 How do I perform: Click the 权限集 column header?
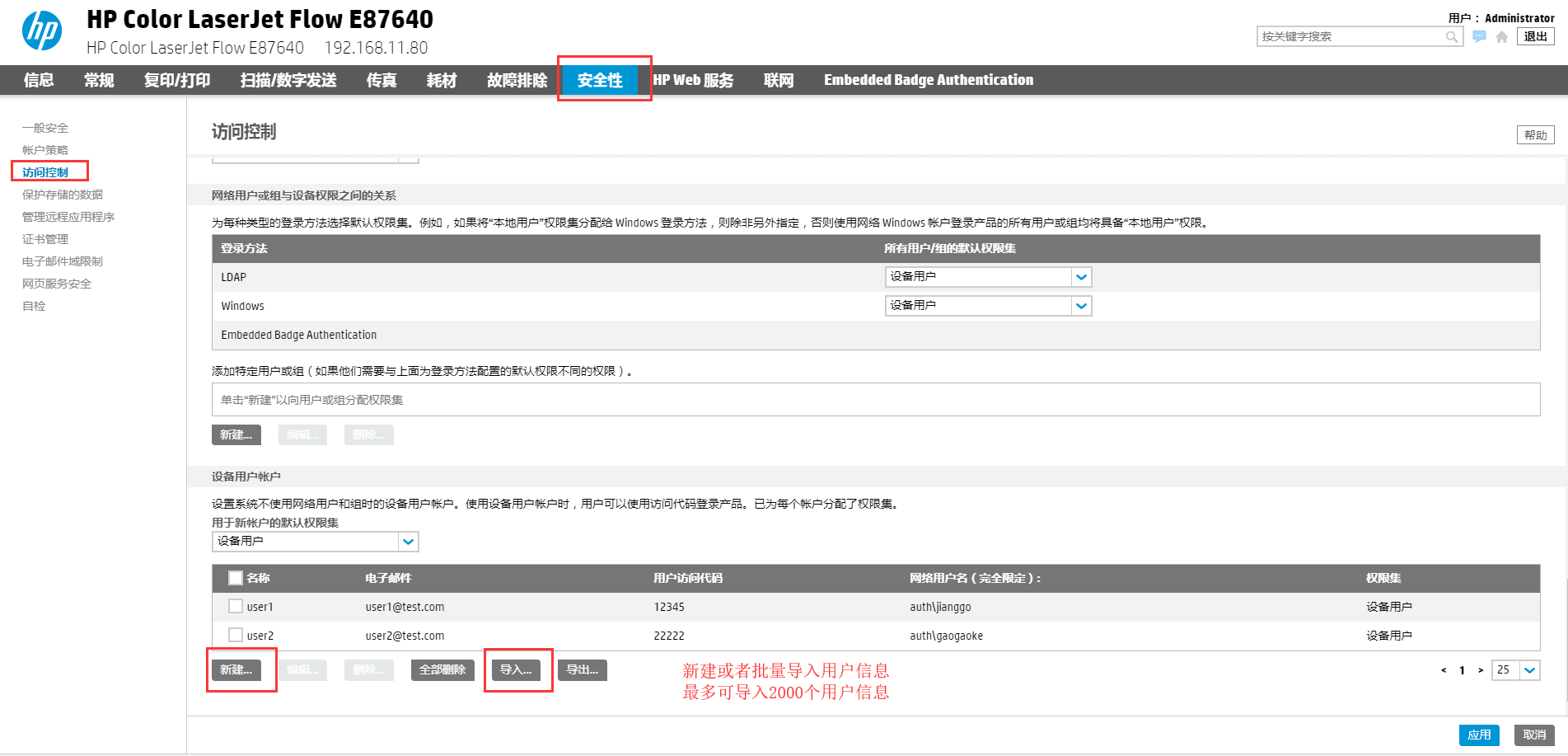tap(1383, 578)
